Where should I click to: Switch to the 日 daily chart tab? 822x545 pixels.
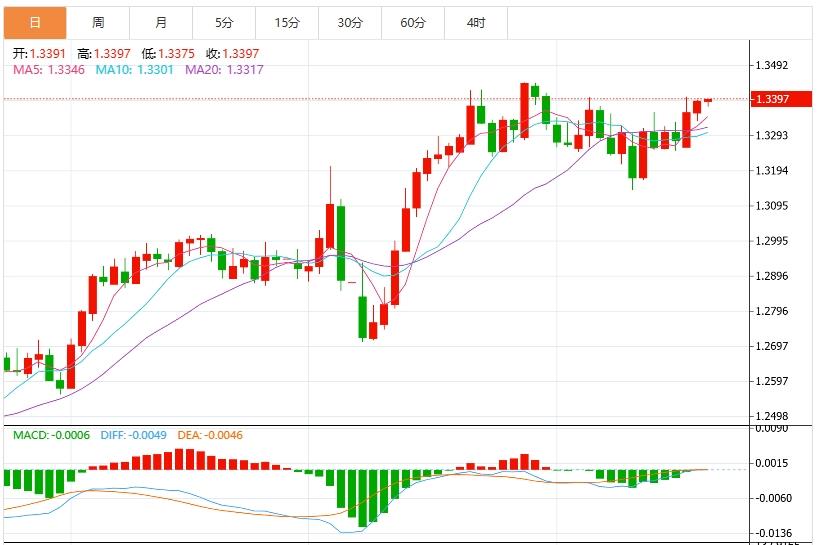click(35, 22)
